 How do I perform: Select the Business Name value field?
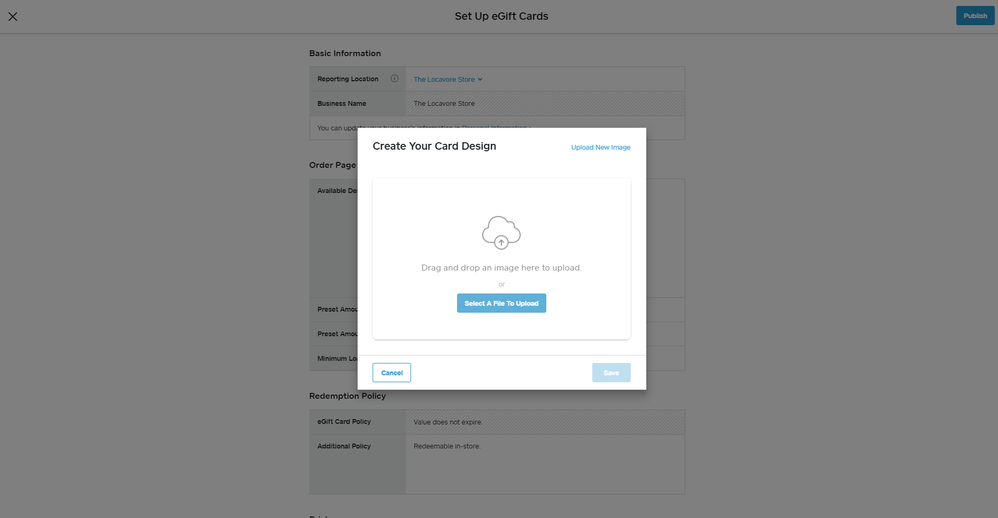pyautogui.click(x=444, y=103)
